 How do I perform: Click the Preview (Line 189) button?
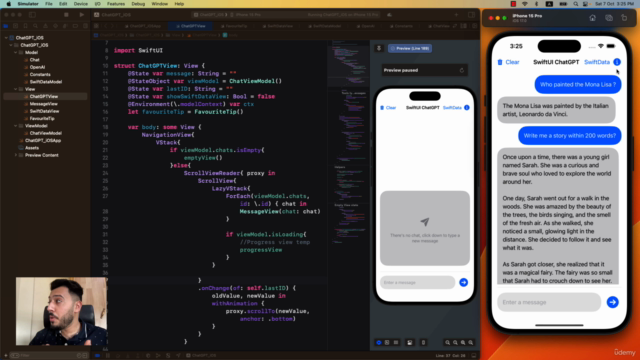point(410,48)
